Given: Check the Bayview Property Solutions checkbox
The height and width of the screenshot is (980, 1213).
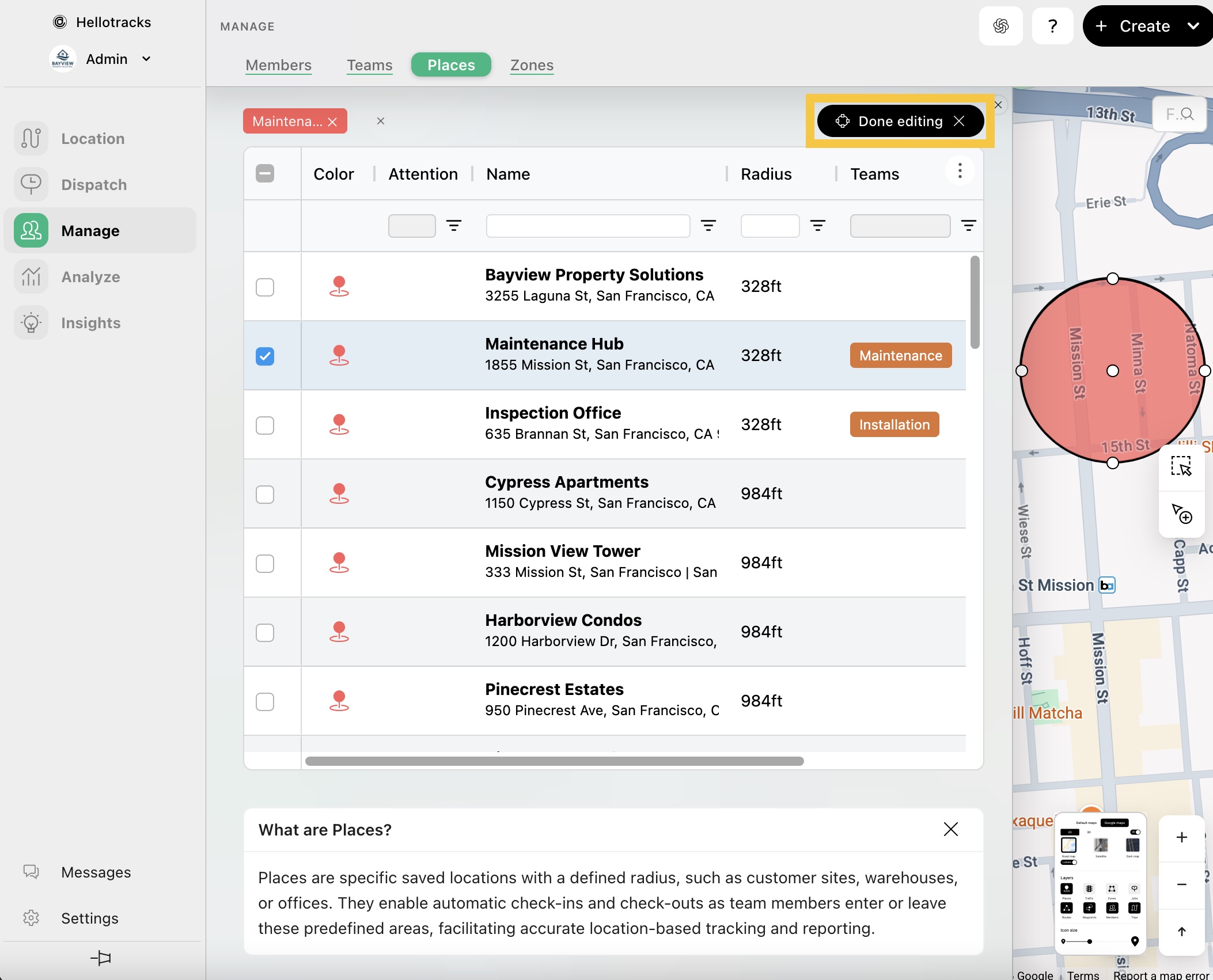Looking at the screenshot, I should [265, 287].
